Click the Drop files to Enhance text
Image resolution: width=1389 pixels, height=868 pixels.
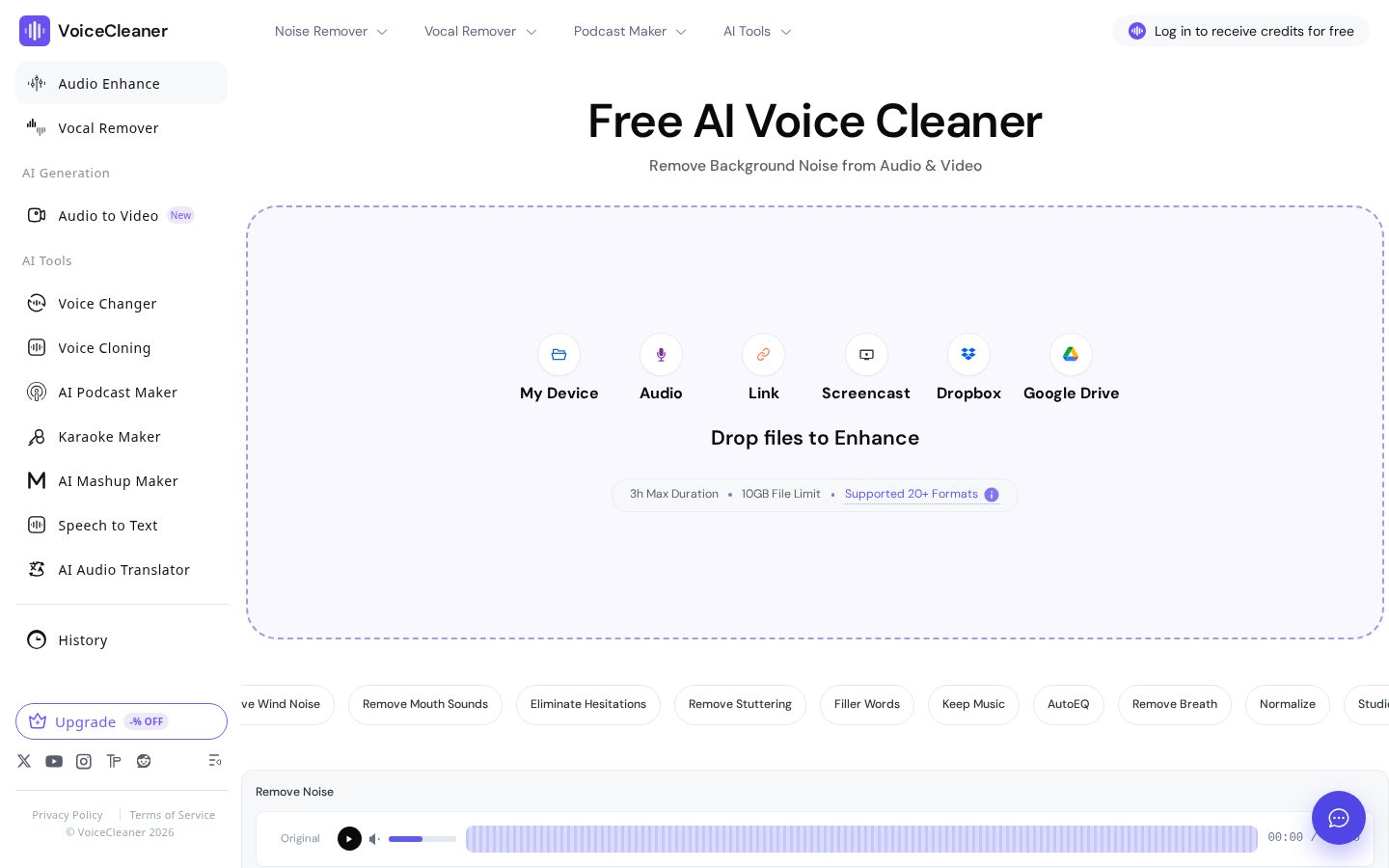[x=815, y=438]
